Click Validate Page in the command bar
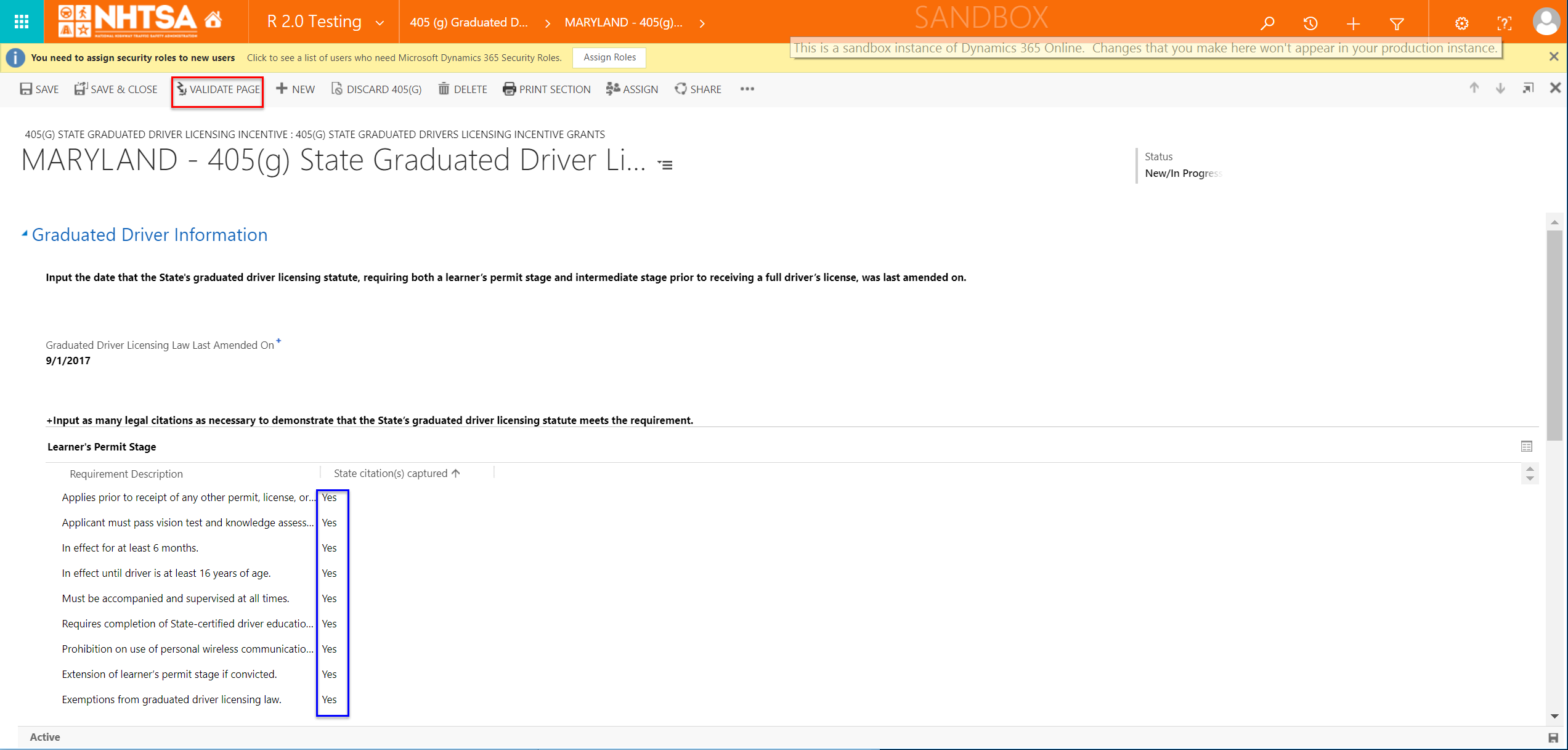The height and width of the screenshot is (750, 1568). (217, 89)
